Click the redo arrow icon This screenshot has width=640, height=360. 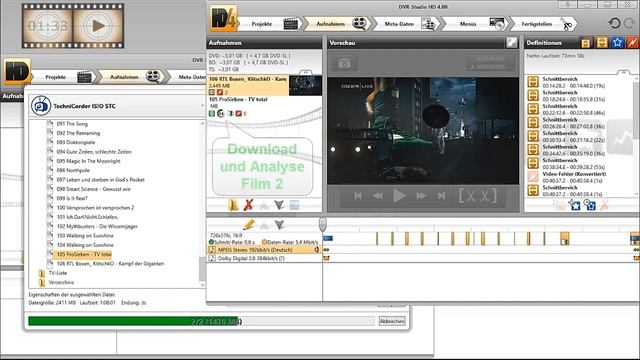click(x=630, y=23)
